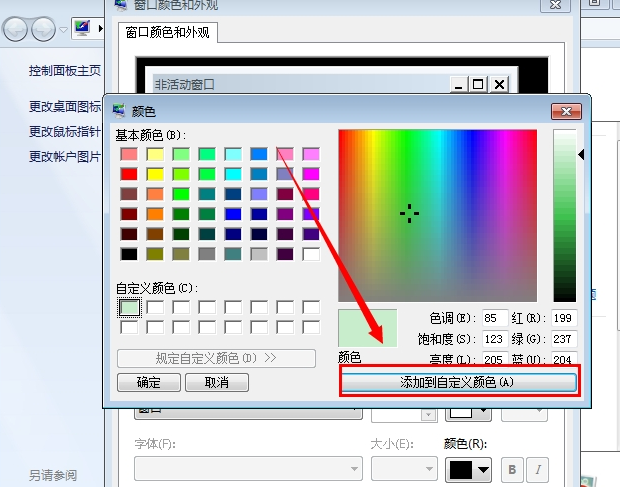Open 控制面板主页 link
This screenshot has width=620, height=487.
coord(65,71)
